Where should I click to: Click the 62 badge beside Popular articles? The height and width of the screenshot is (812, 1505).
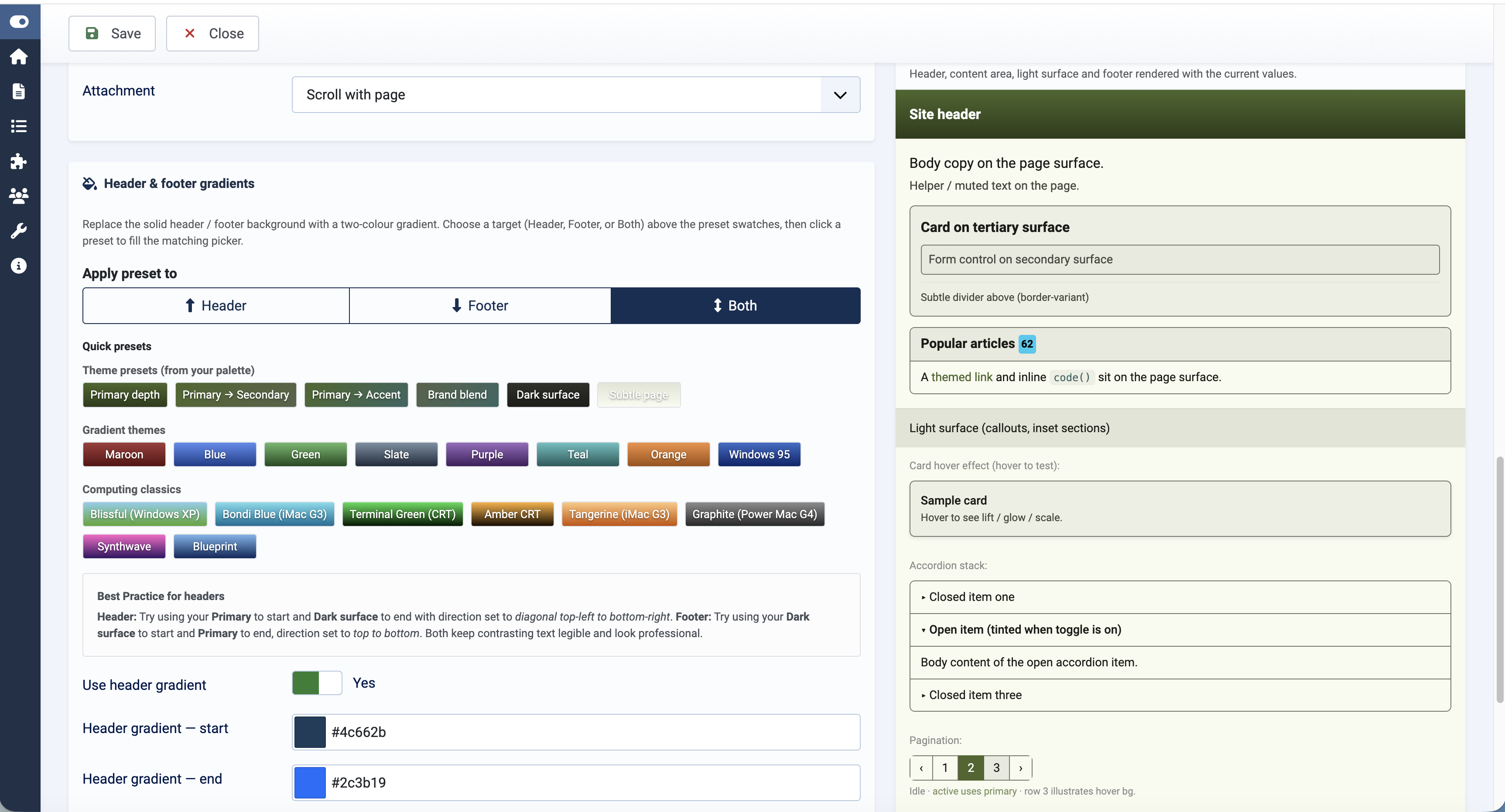[x=1026, y=344]
